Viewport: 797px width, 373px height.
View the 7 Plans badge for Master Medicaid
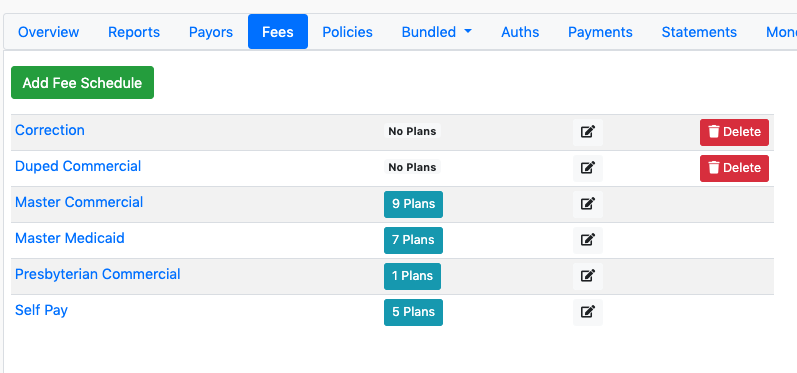(413, 240)
